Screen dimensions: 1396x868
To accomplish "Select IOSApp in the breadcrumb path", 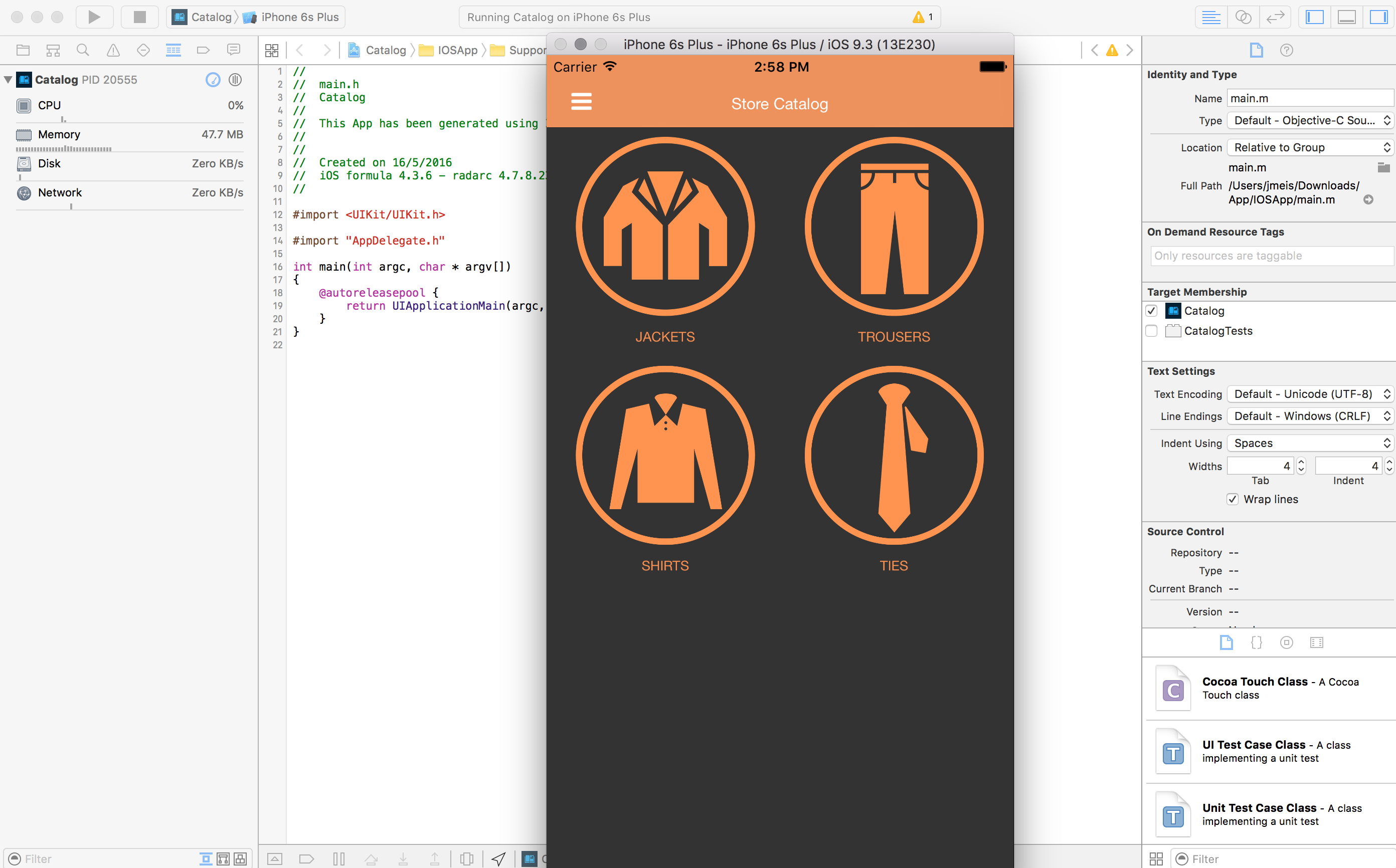I will (x=457, y=51).
